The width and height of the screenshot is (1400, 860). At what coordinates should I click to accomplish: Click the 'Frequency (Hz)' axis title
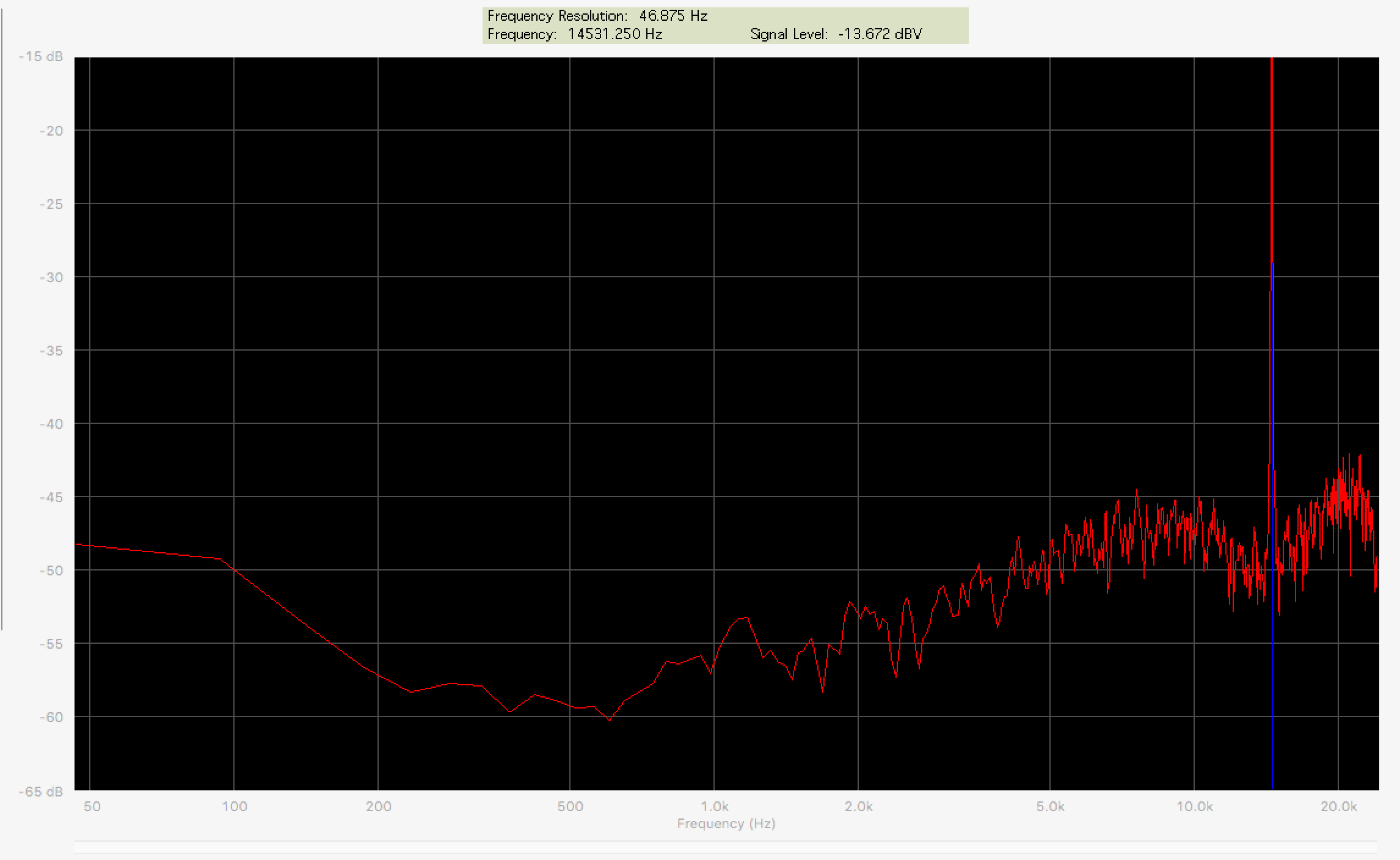pyautogui.click(x=726, y=823)
